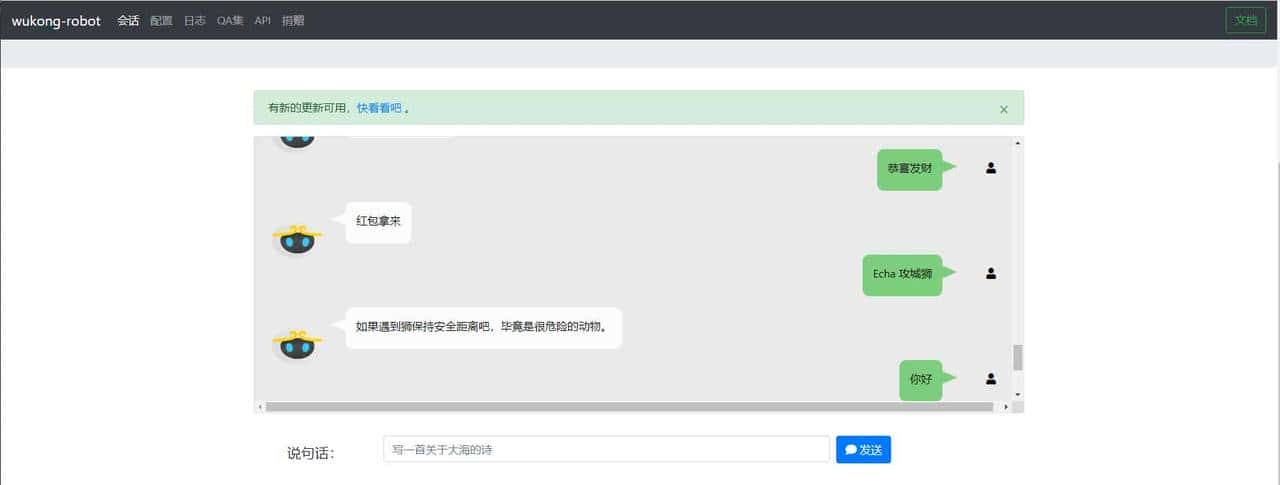Click the user avatar beside Echa 攻城狮
This screenshot has width=1280, height=485.
point(991,273)
